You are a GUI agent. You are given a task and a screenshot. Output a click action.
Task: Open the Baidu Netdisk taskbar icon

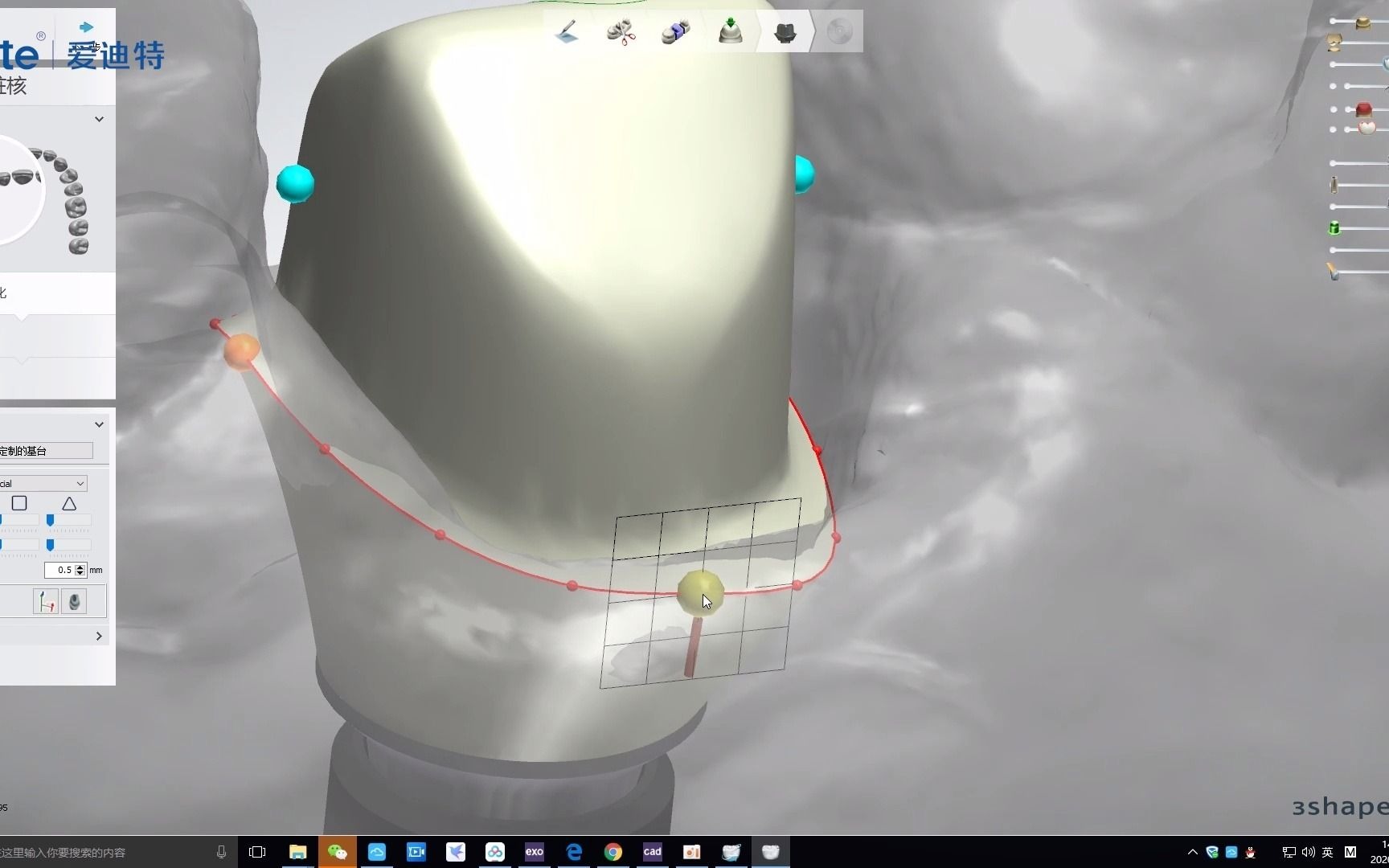point(495,852)
